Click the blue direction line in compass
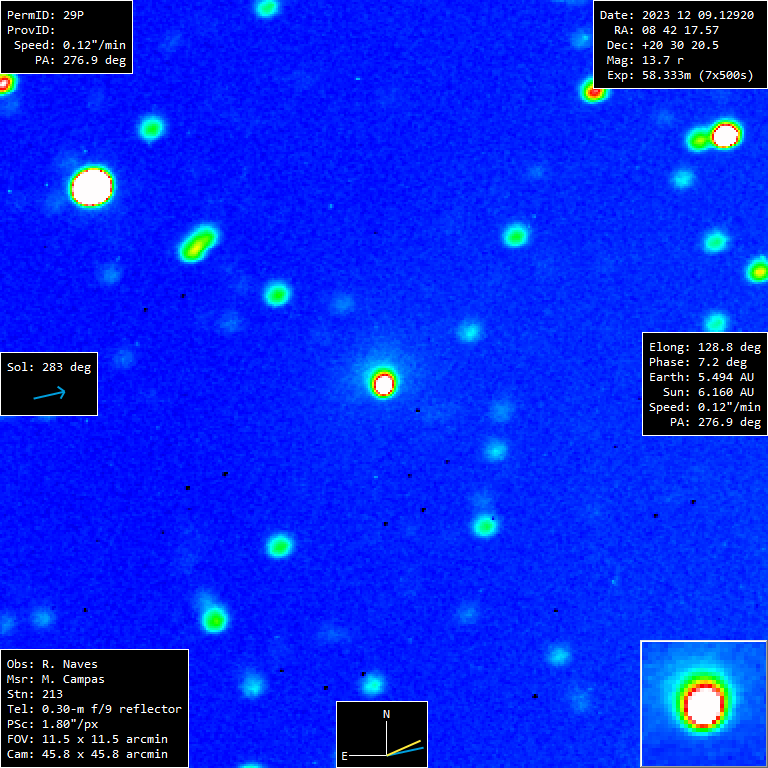This screenshot has height=768, width=768. pos(405,751)
